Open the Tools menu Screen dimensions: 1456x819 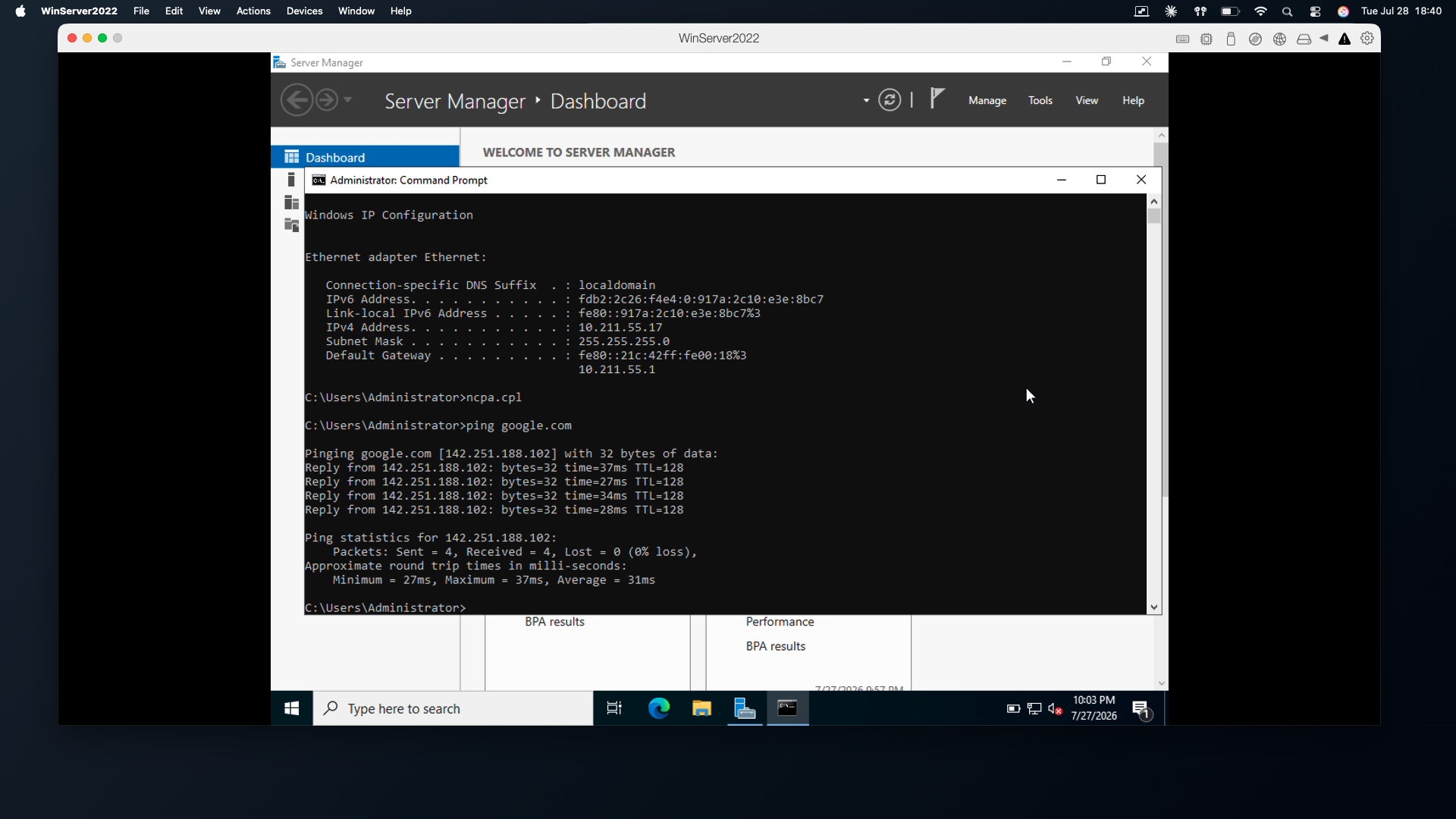click(1040, 100)
